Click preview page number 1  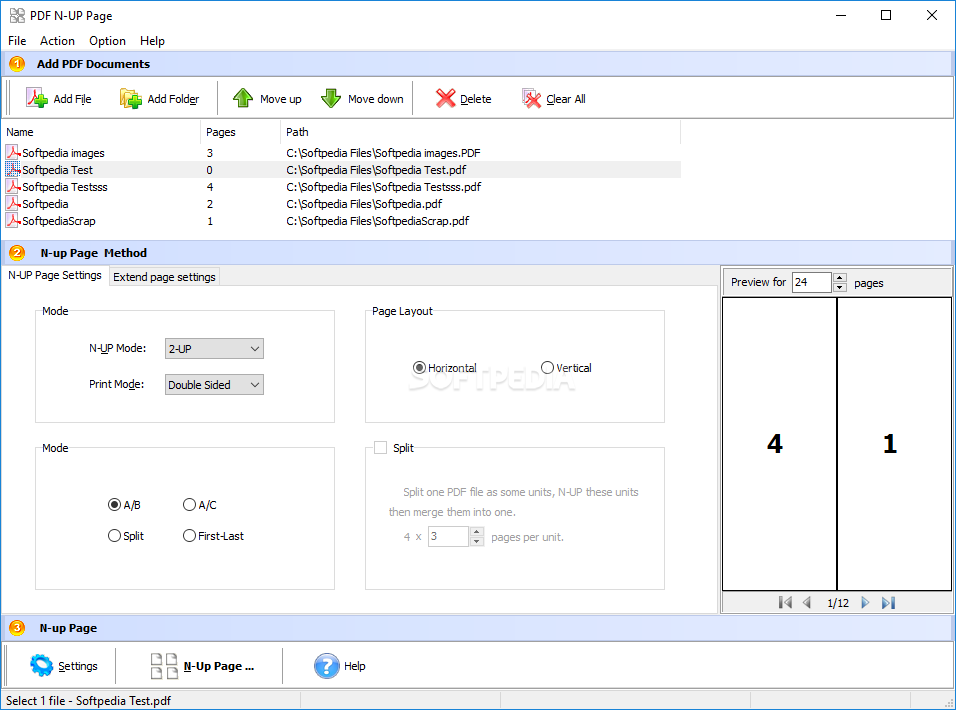tap(890, 443)
